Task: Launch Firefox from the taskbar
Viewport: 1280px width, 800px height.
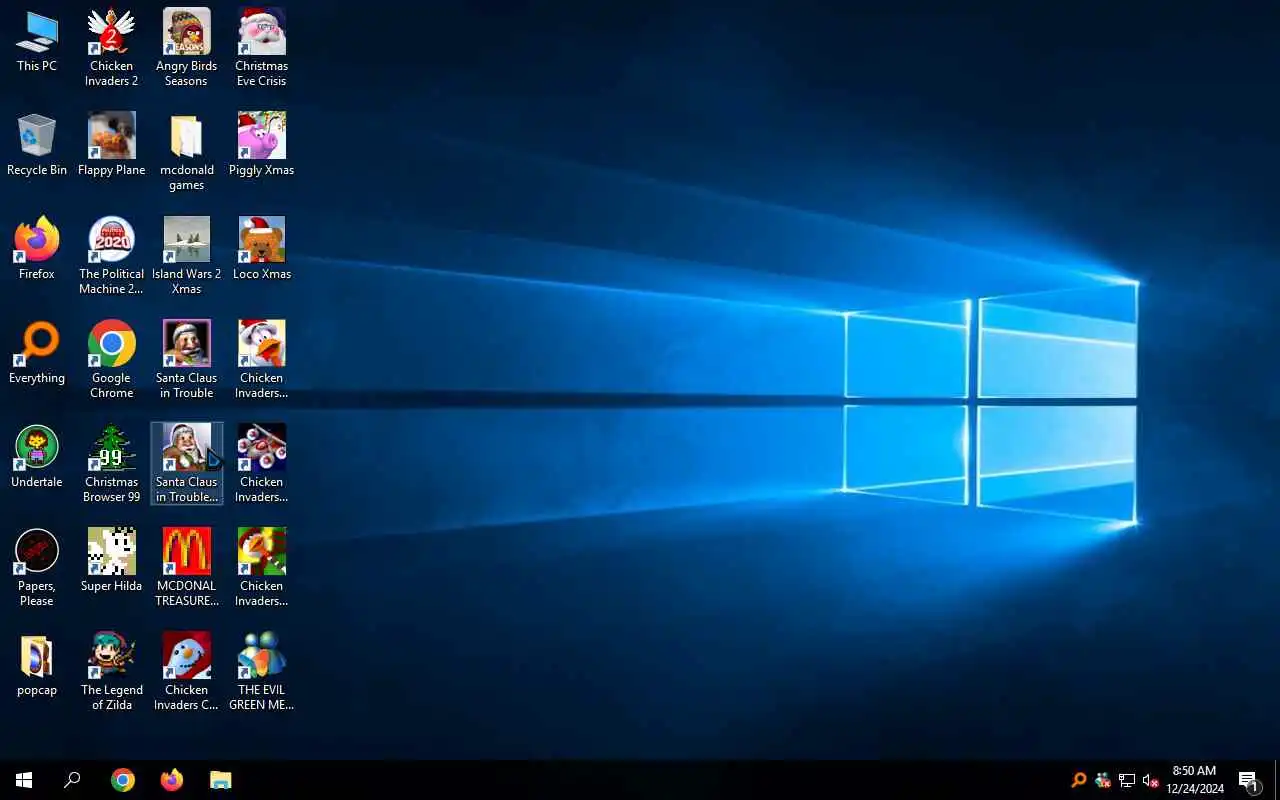Action: tap(172, 780)
